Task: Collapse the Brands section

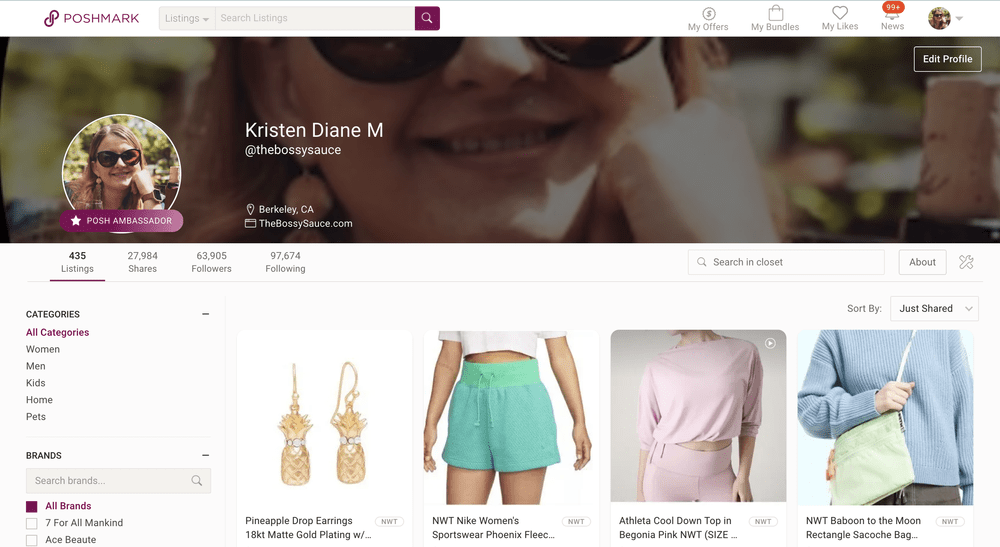Action: pos(205,455)
